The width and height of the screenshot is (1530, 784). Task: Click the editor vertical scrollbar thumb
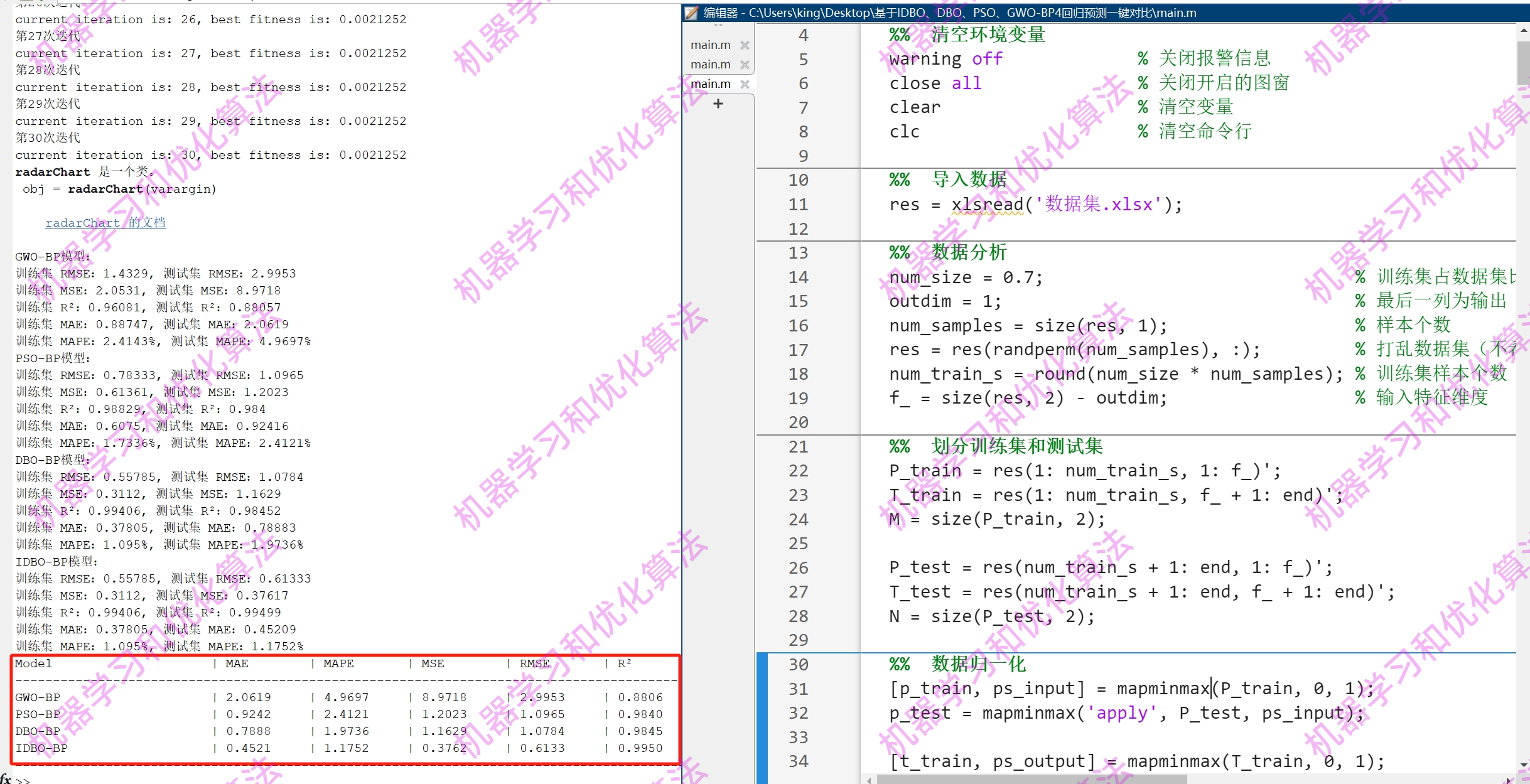pos(1523,63)
